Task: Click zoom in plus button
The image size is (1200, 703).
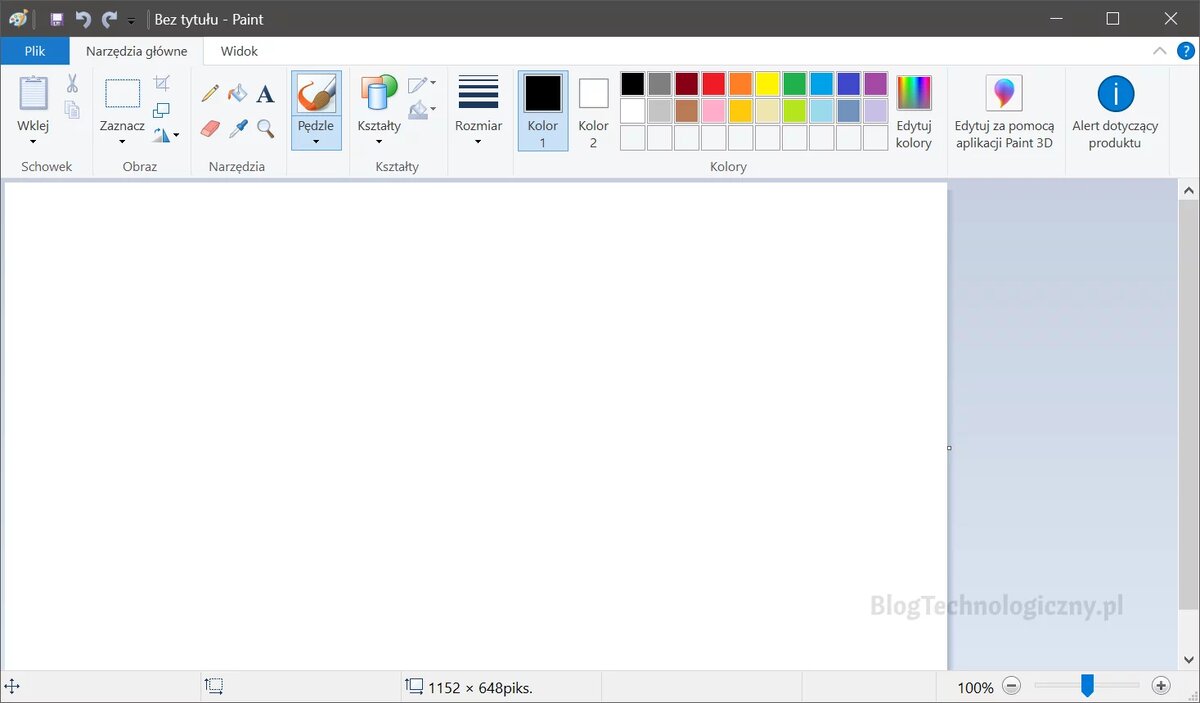Action: [x=1161, y=686]
